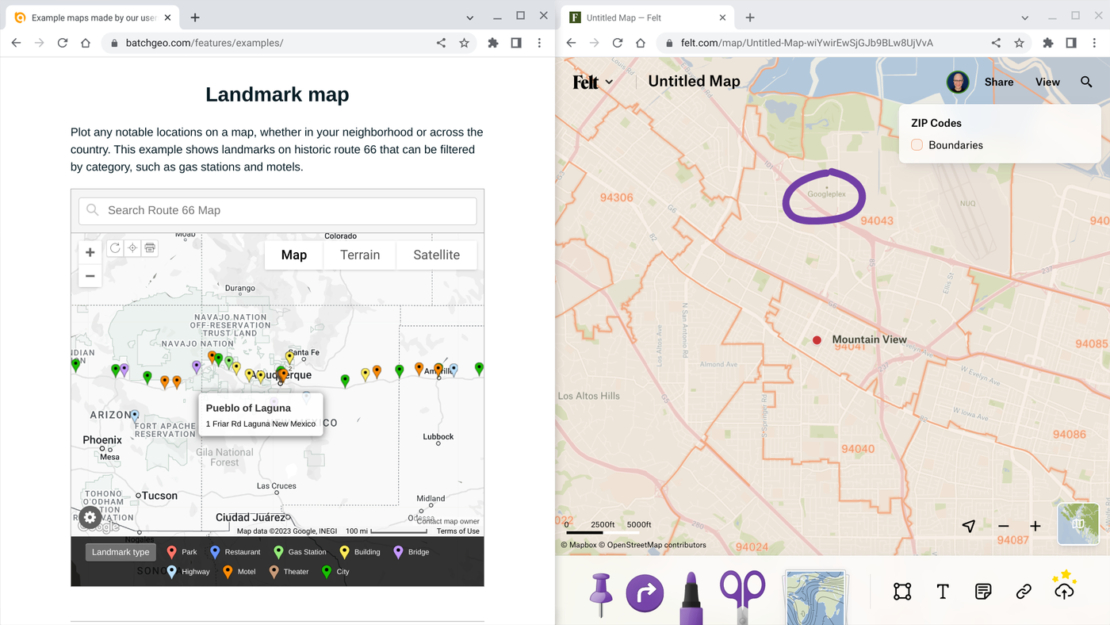The image size is (1110, 625).
Task: Switch to Satellite map view
Action: [x=436, y=254]
